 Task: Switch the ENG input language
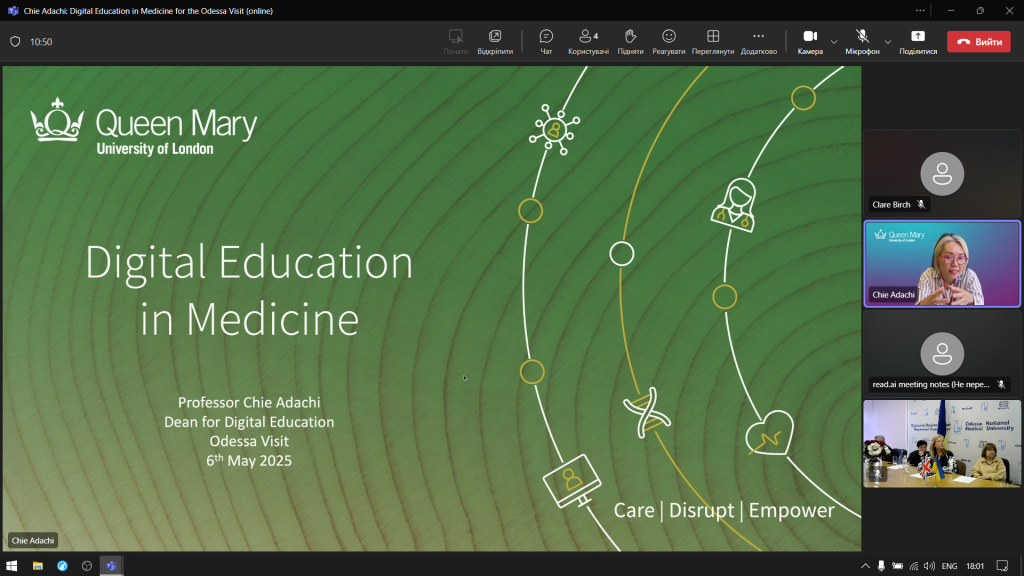click(950, 566)
